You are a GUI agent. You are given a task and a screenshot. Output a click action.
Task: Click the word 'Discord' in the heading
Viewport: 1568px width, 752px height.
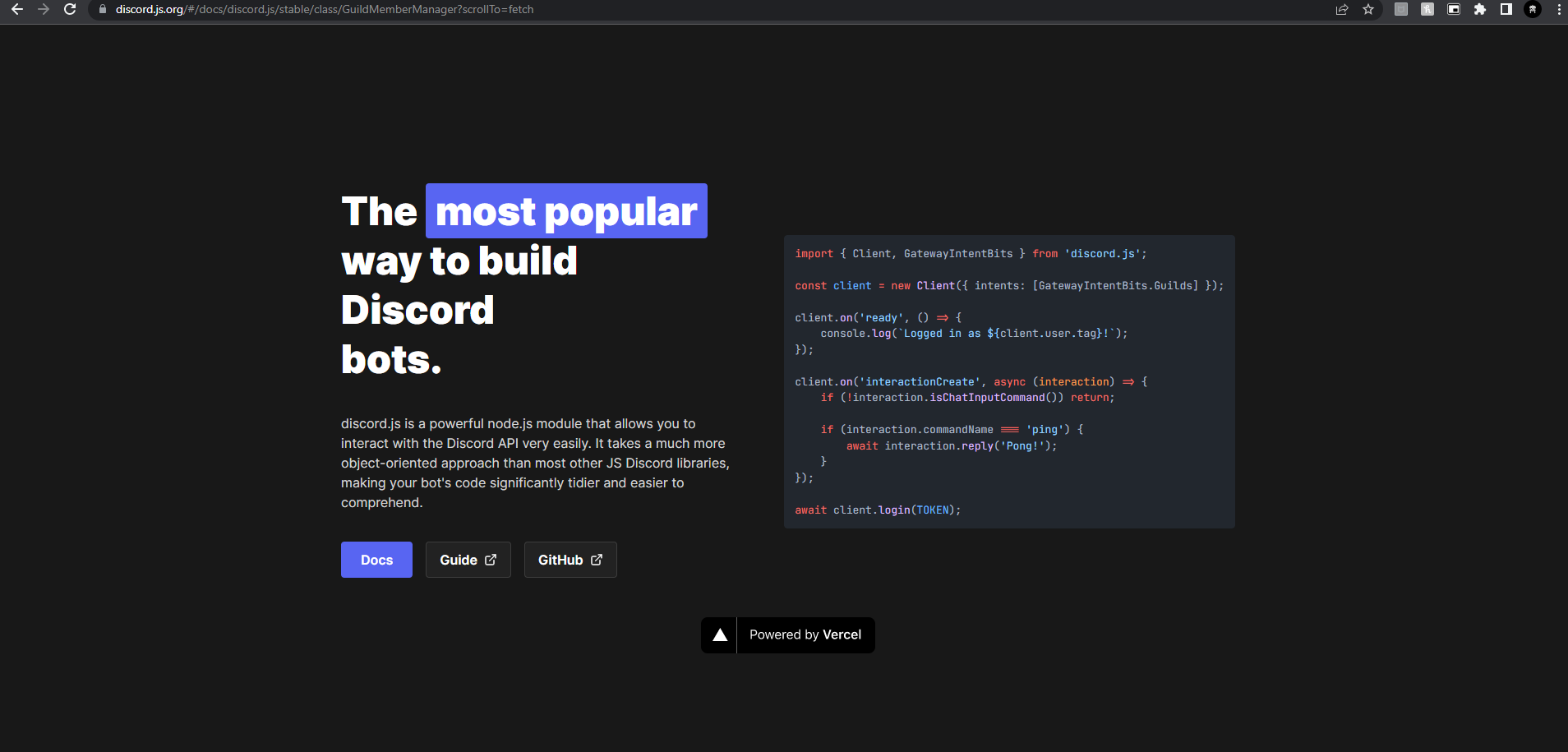[x=417, y=311]
